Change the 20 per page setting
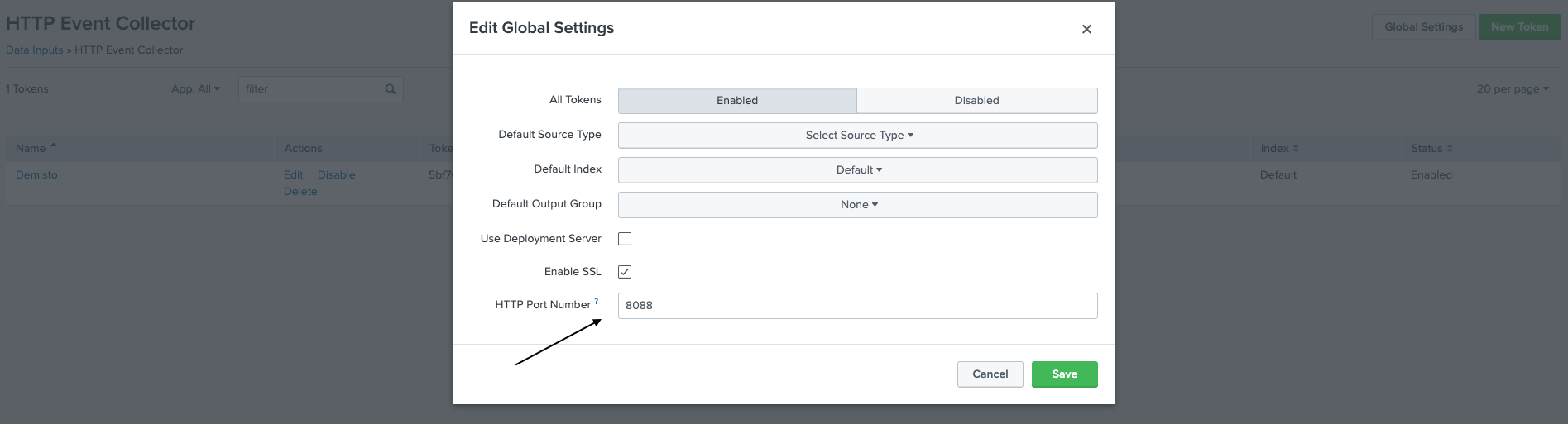1568x424 pixels. click(1512, 89)
